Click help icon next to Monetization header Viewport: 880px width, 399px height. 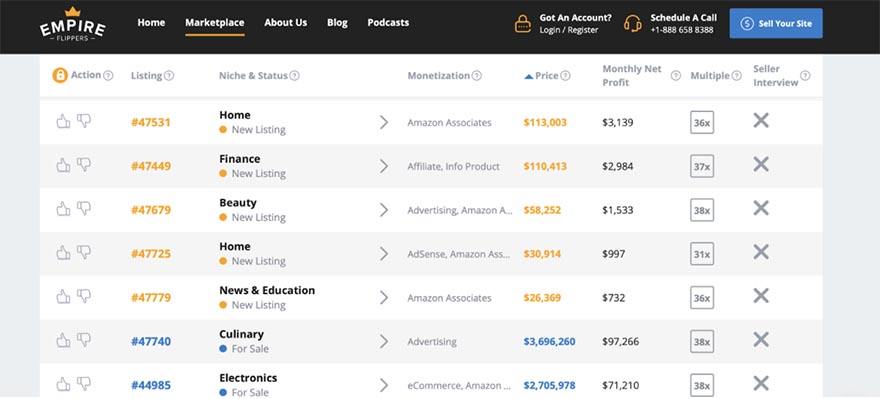point(476,75)
